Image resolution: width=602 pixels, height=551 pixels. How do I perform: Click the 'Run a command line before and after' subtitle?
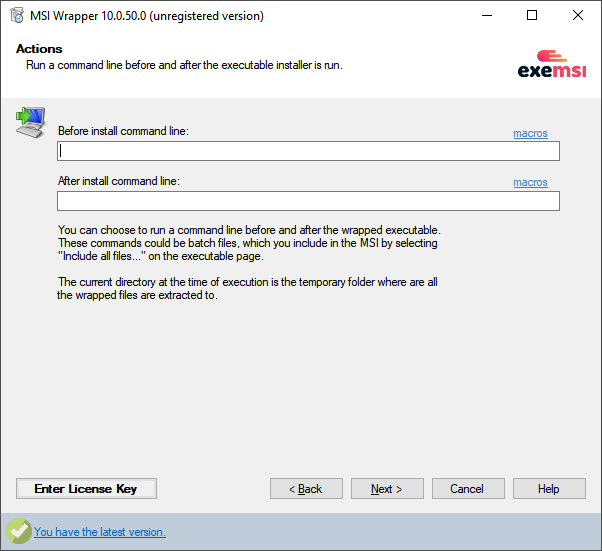[x=184, y=65]
